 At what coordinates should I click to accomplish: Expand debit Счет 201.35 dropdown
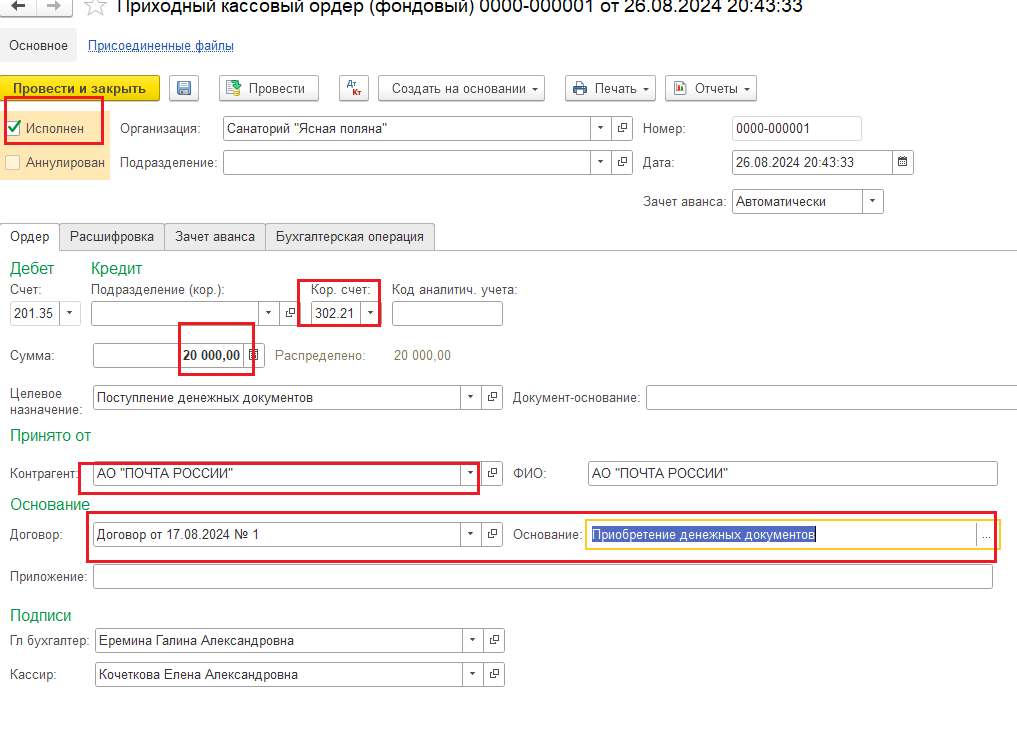(69, 313)
